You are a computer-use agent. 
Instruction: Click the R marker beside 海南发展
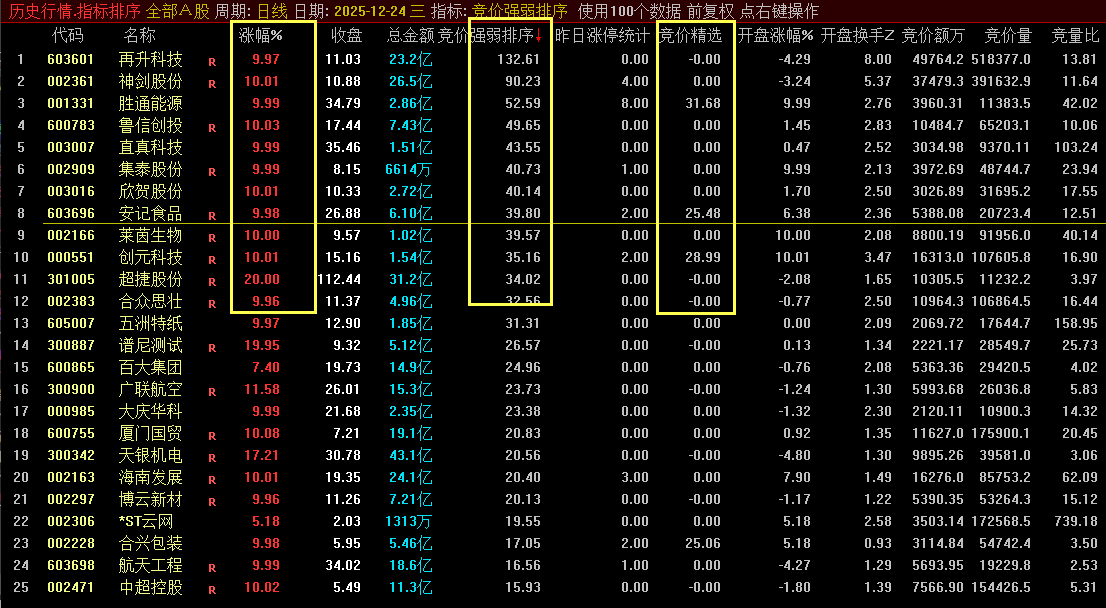pyautogui.click(x=212, y=480)
